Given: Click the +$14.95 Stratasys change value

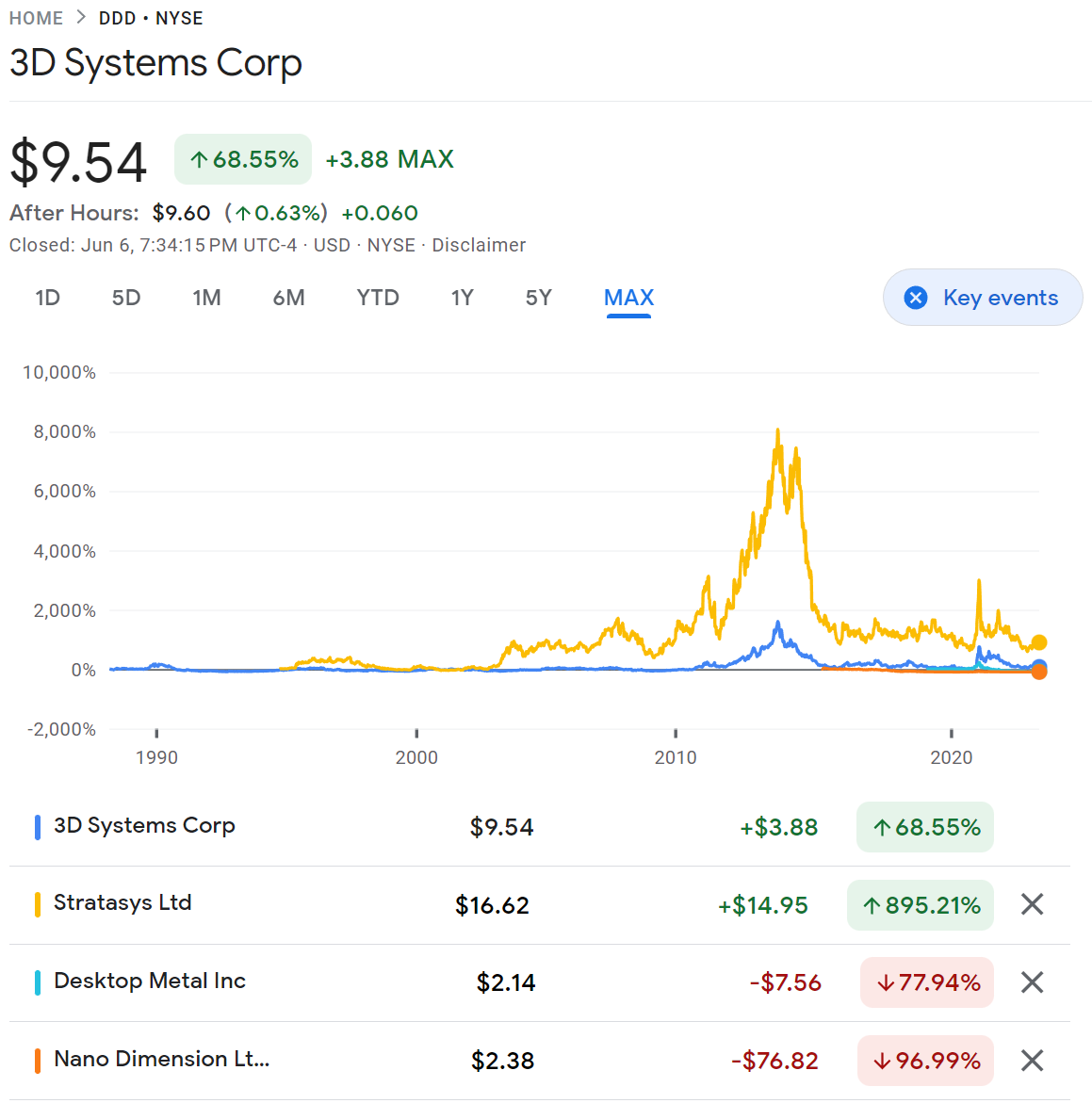Looking at the screenshot, I should 762,904.
